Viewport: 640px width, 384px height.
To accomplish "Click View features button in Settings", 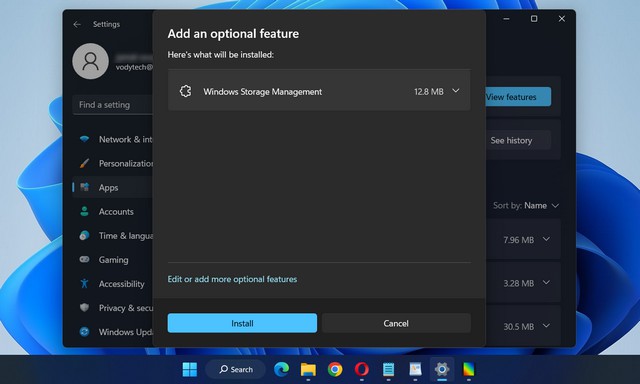I will click(518, 97).
